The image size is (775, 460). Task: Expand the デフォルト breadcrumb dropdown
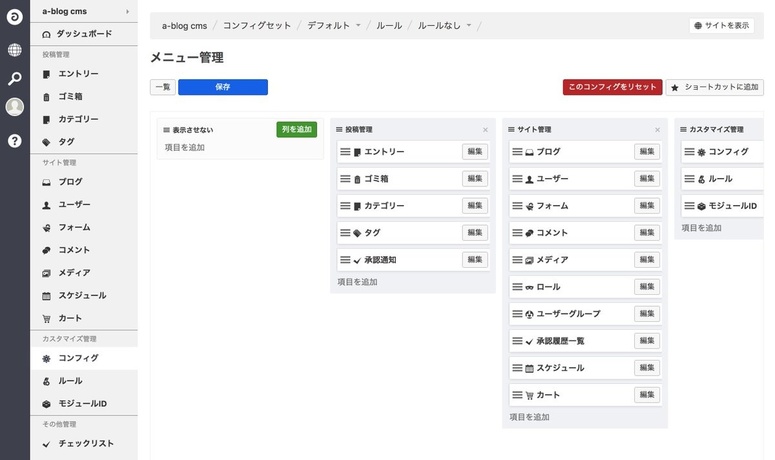(x=359, y=25)
